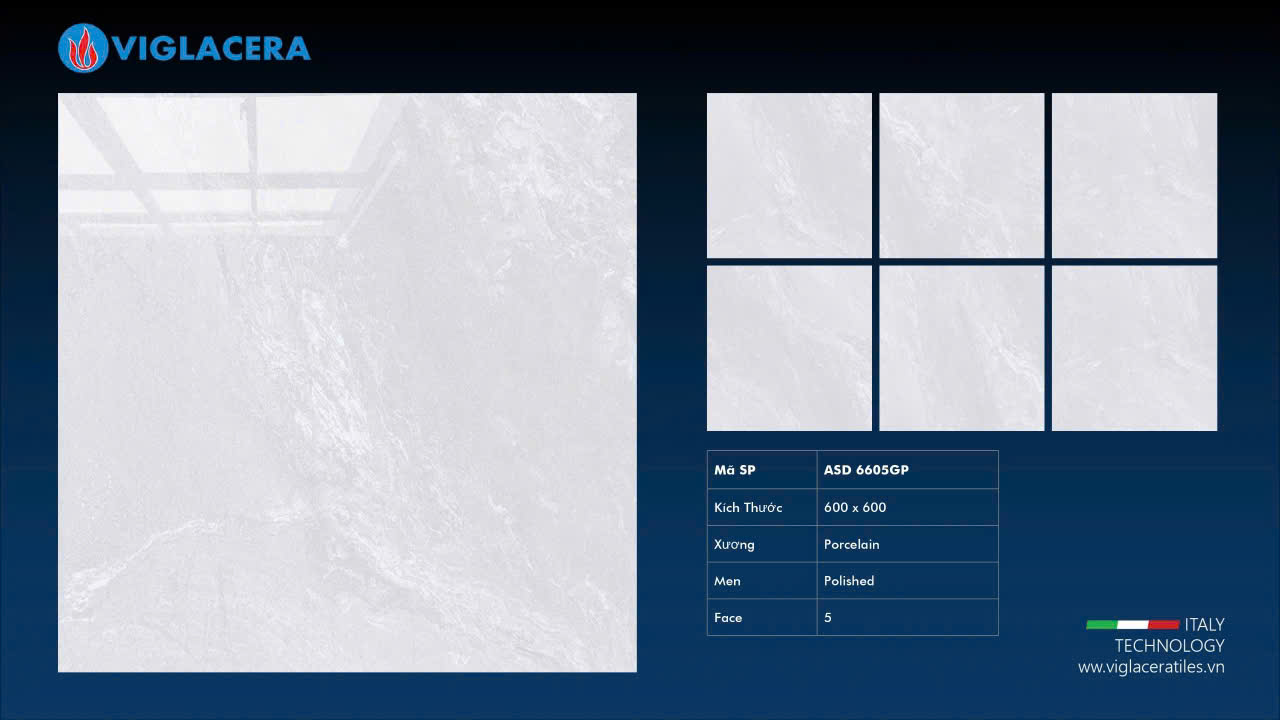Click the product code 'ASD 6605GP'
Image resolution: width=1280 pixels, height=720 pixels.
(x=866, y=470)
